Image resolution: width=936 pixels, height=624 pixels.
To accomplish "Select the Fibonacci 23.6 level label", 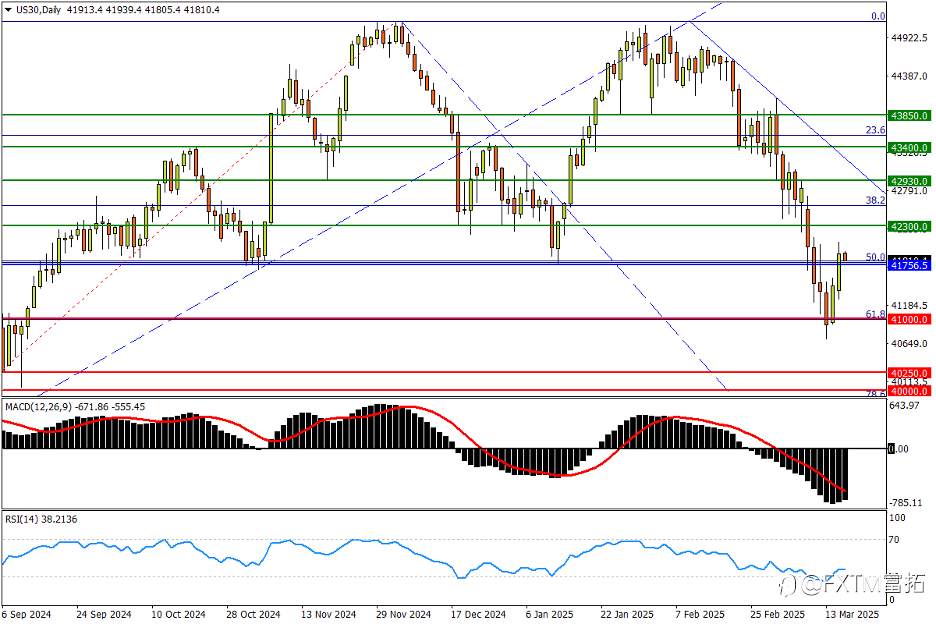I will (876, 130).
